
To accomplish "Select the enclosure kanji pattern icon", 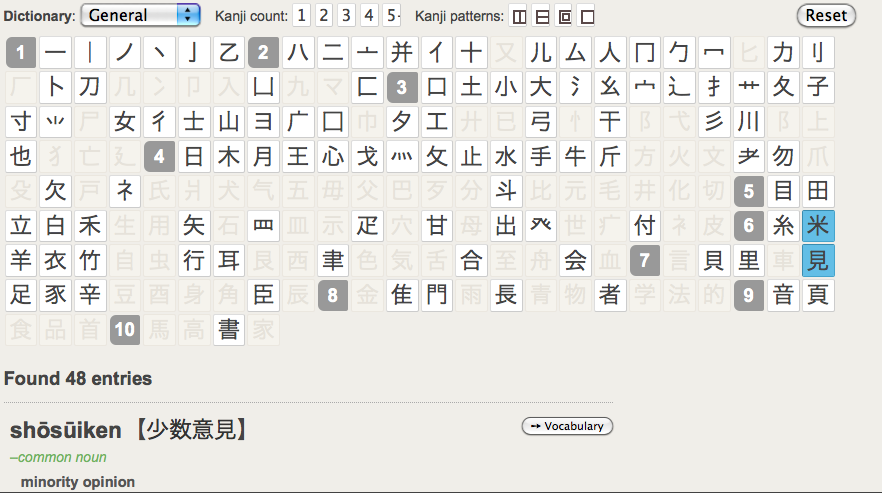I will coord(564,16).
